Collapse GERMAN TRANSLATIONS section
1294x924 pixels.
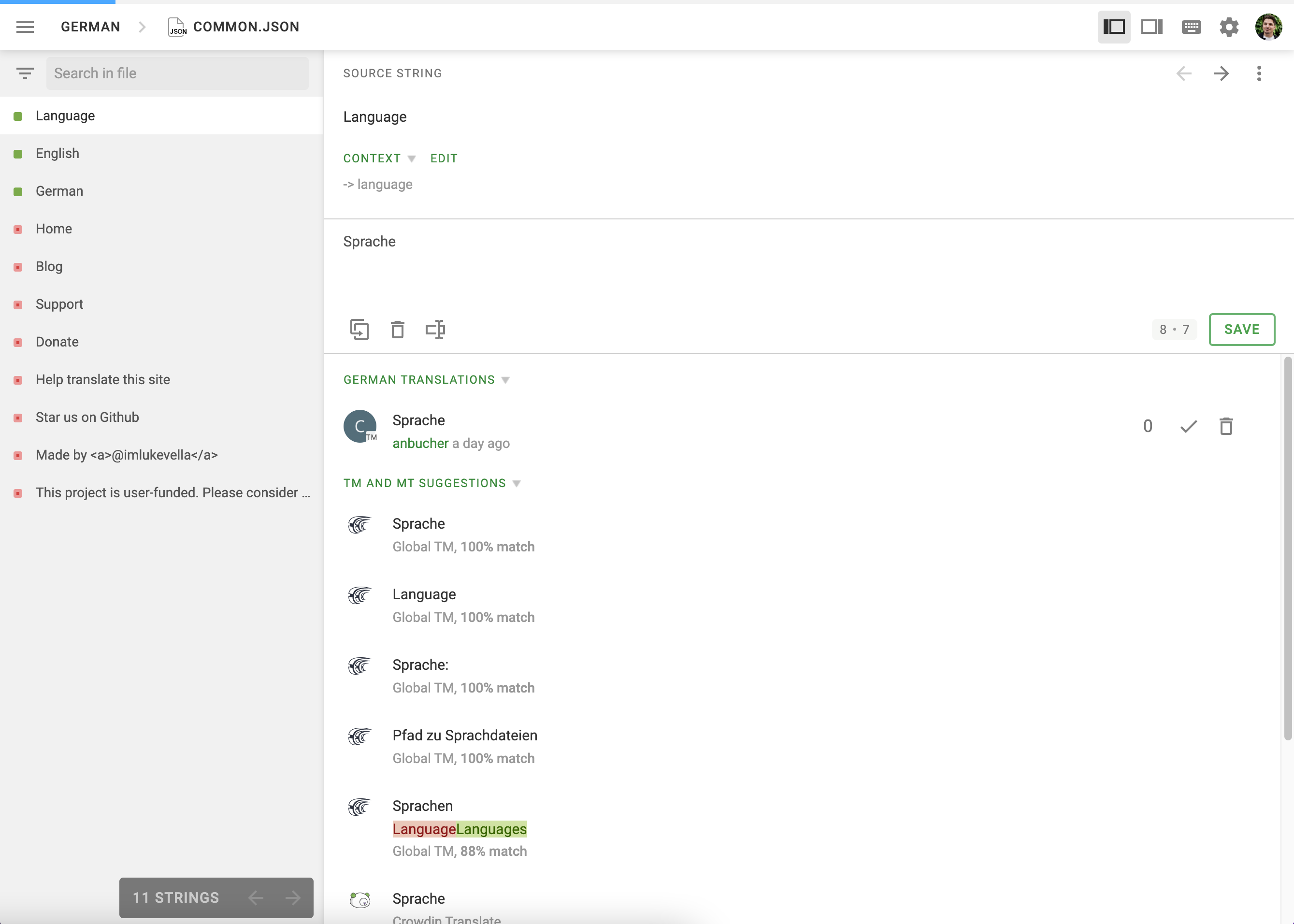point(427,379)
